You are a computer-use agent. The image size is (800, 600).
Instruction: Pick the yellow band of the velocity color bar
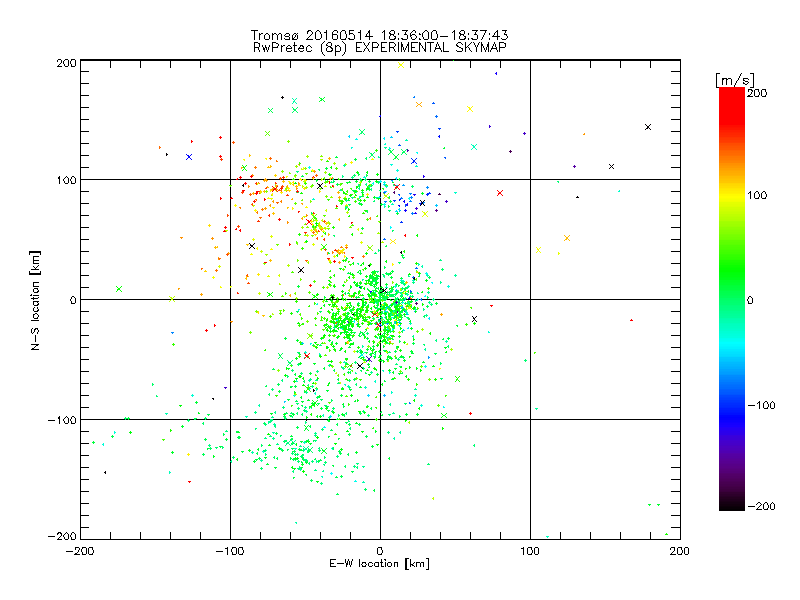click(x=732, y=196)
